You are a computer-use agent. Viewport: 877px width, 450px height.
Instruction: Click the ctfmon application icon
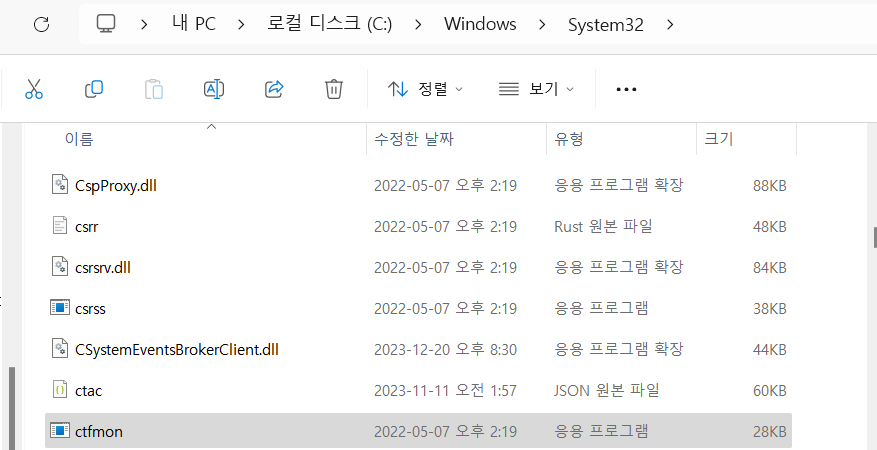tap(60, 430)
